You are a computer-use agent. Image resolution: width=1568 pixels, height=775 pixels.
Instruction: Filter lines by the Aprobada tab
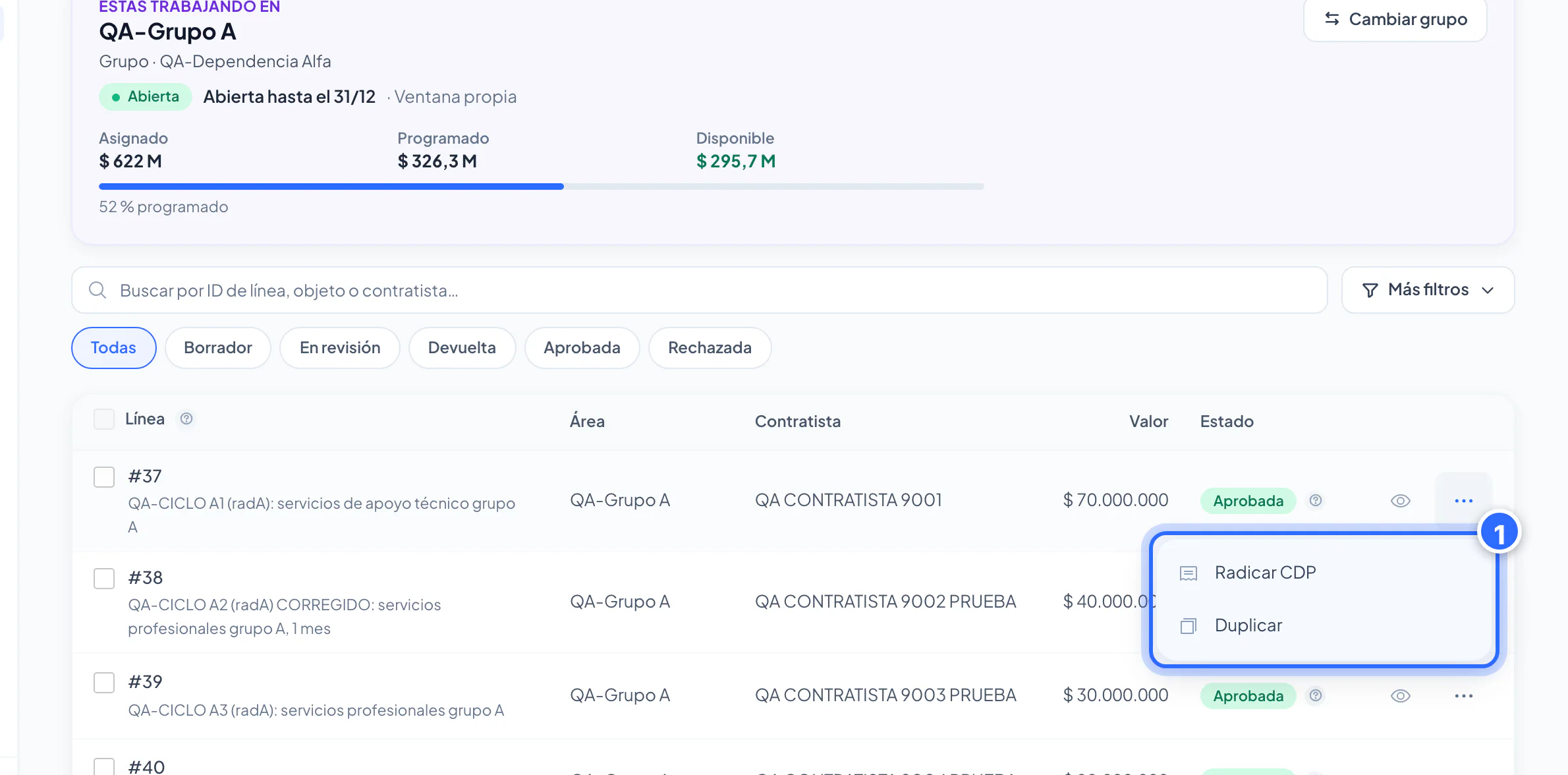[582, 348]
